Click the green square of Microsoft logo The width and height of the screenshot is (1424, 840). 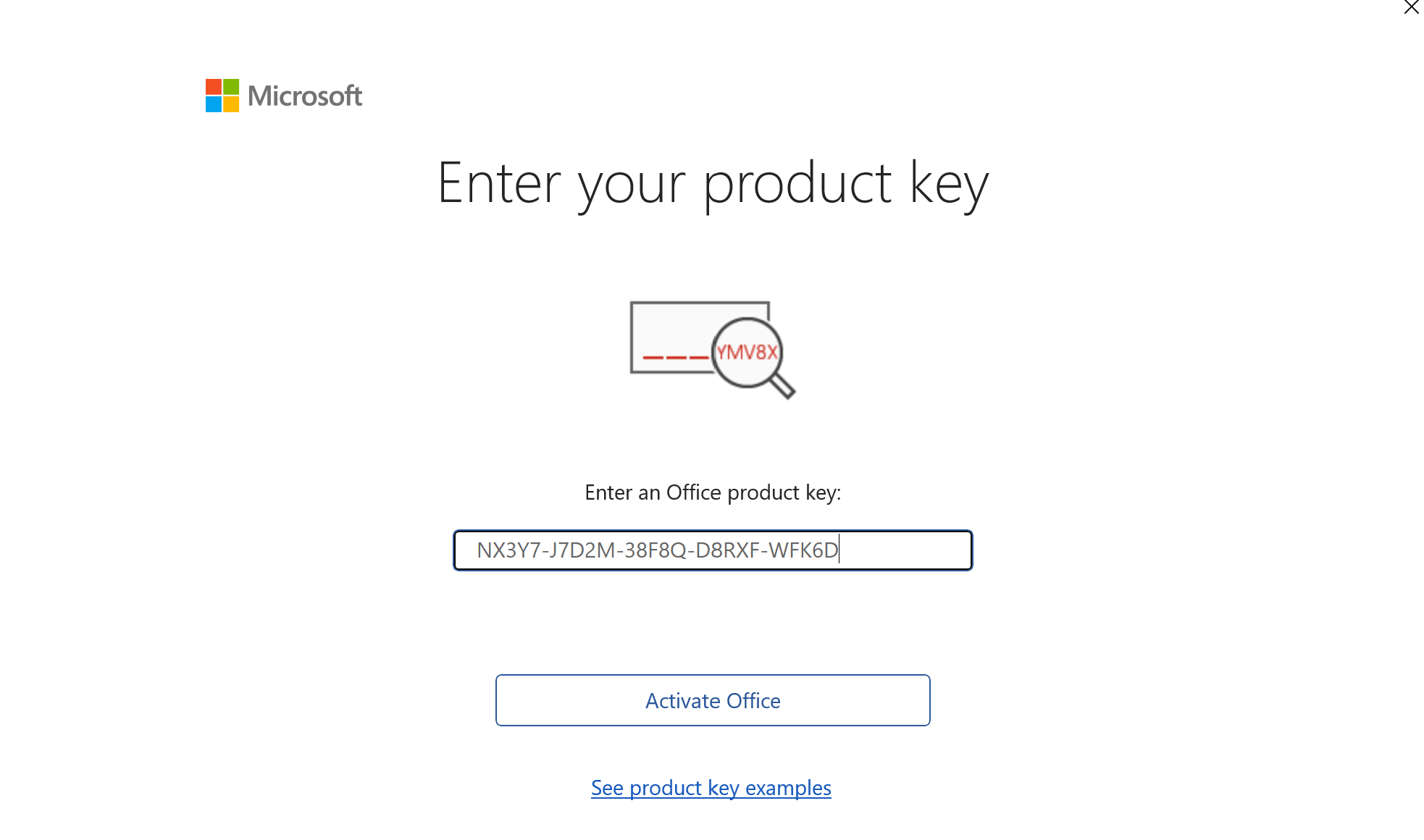230,87
